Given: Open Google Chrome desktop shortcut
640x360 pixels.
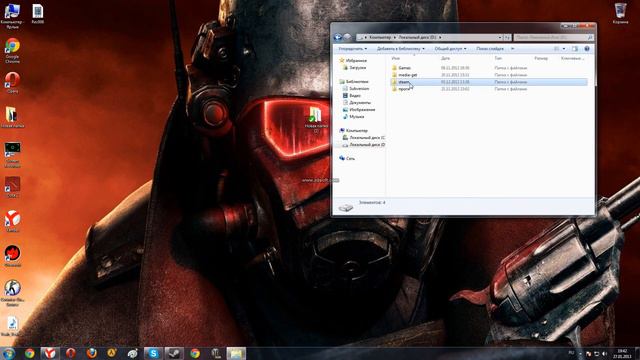Looking at the screenshot, I should pos(12,50).
